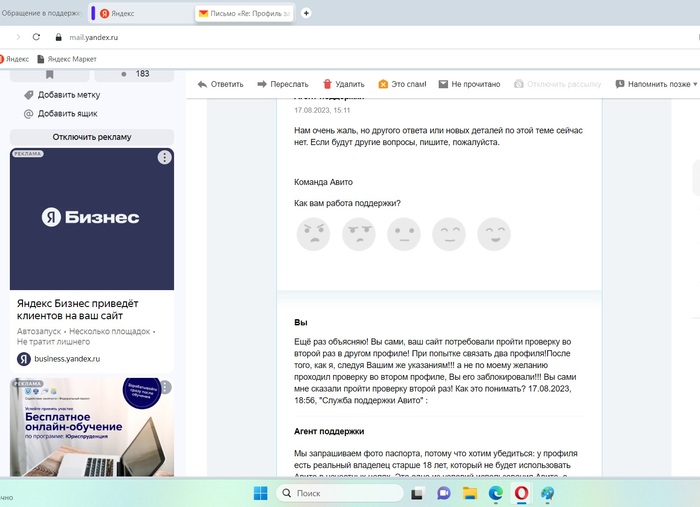
Task: Mark the email as spam (Это спам!)
Action: pyautogui.click(x=402, y=84)
